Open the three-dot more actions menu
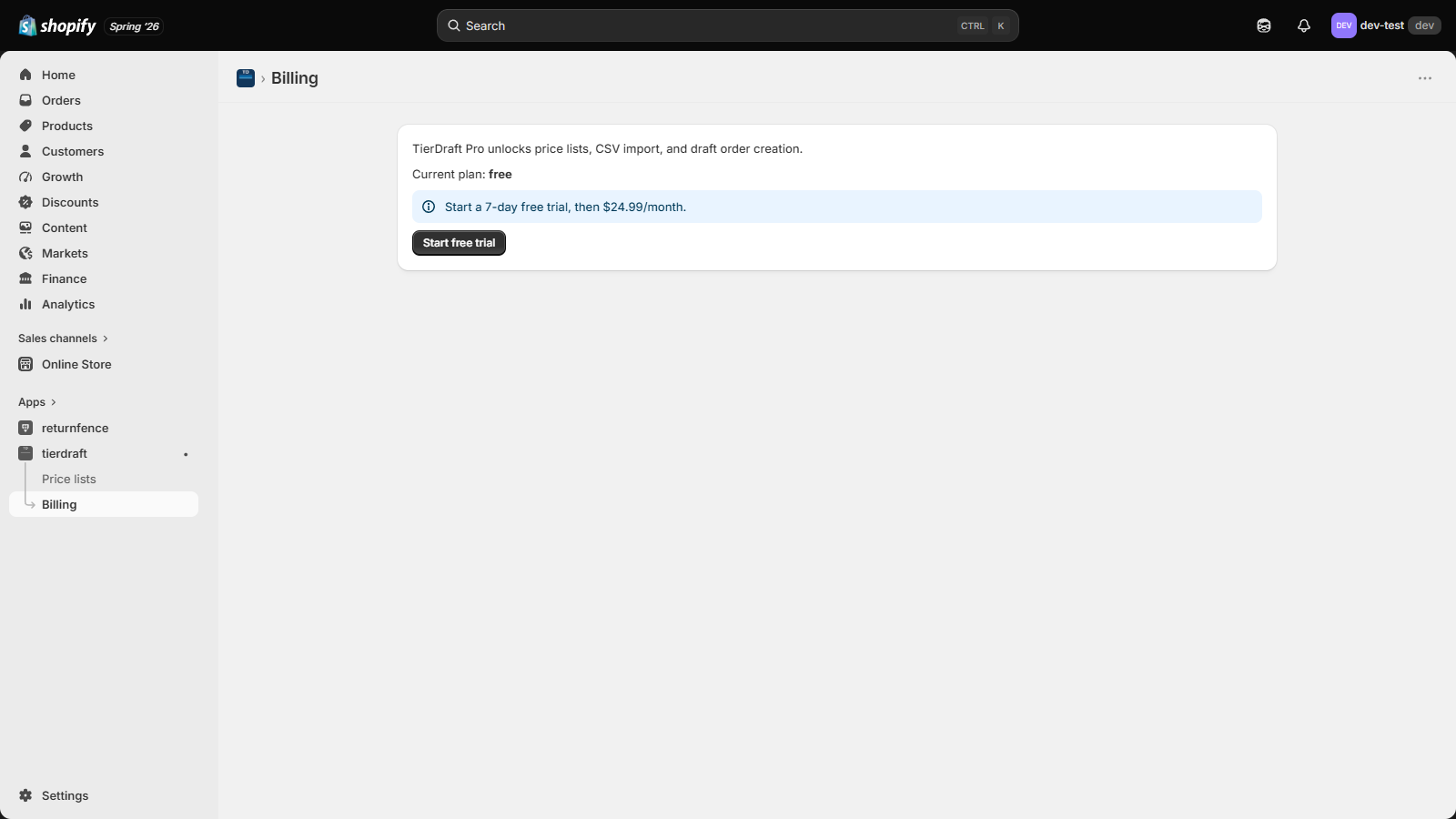Image resolution: width=1456 pixels, height=819 pixels. [x=1425, y=78]
